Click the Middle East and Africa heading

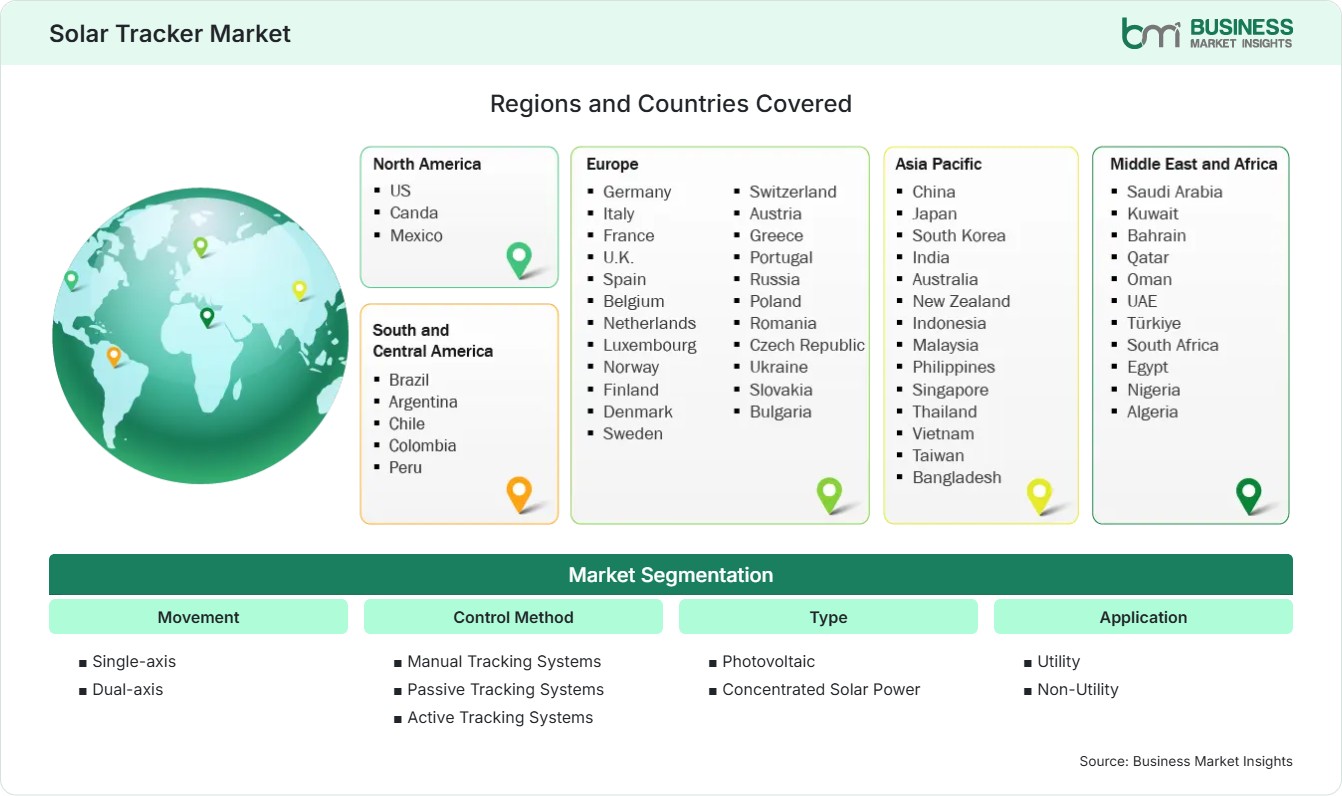[x=1194, y=164]
